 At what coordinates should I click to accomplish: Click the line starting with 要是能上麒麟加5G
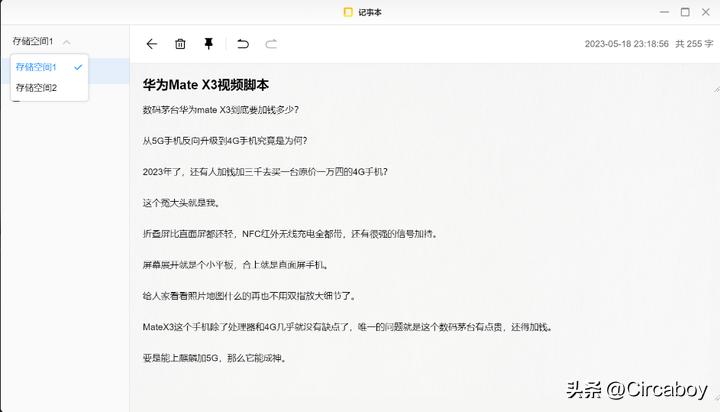coord(216,358)
